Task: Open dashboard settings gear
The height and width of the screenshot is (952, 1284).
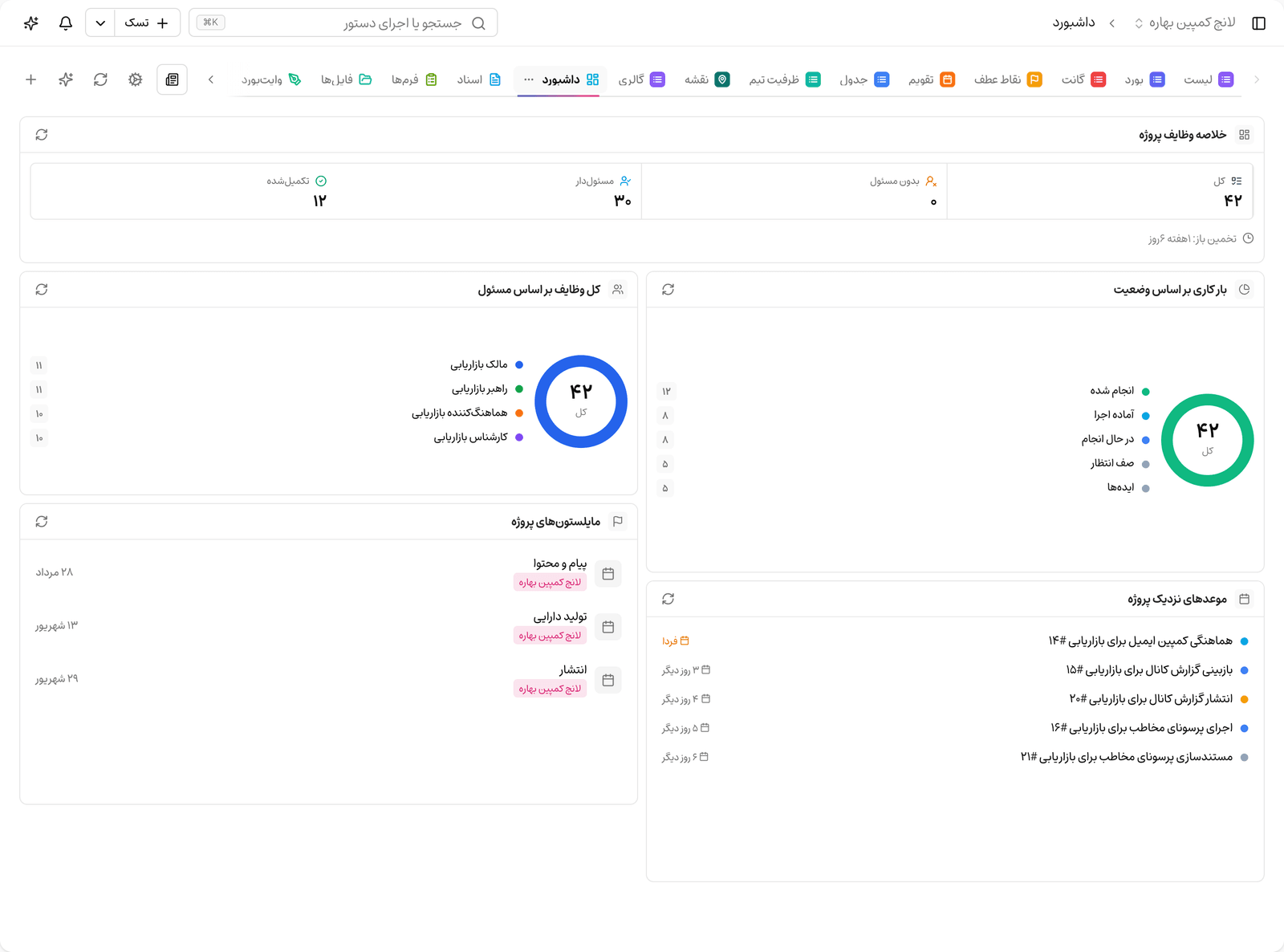Action: 135,79
